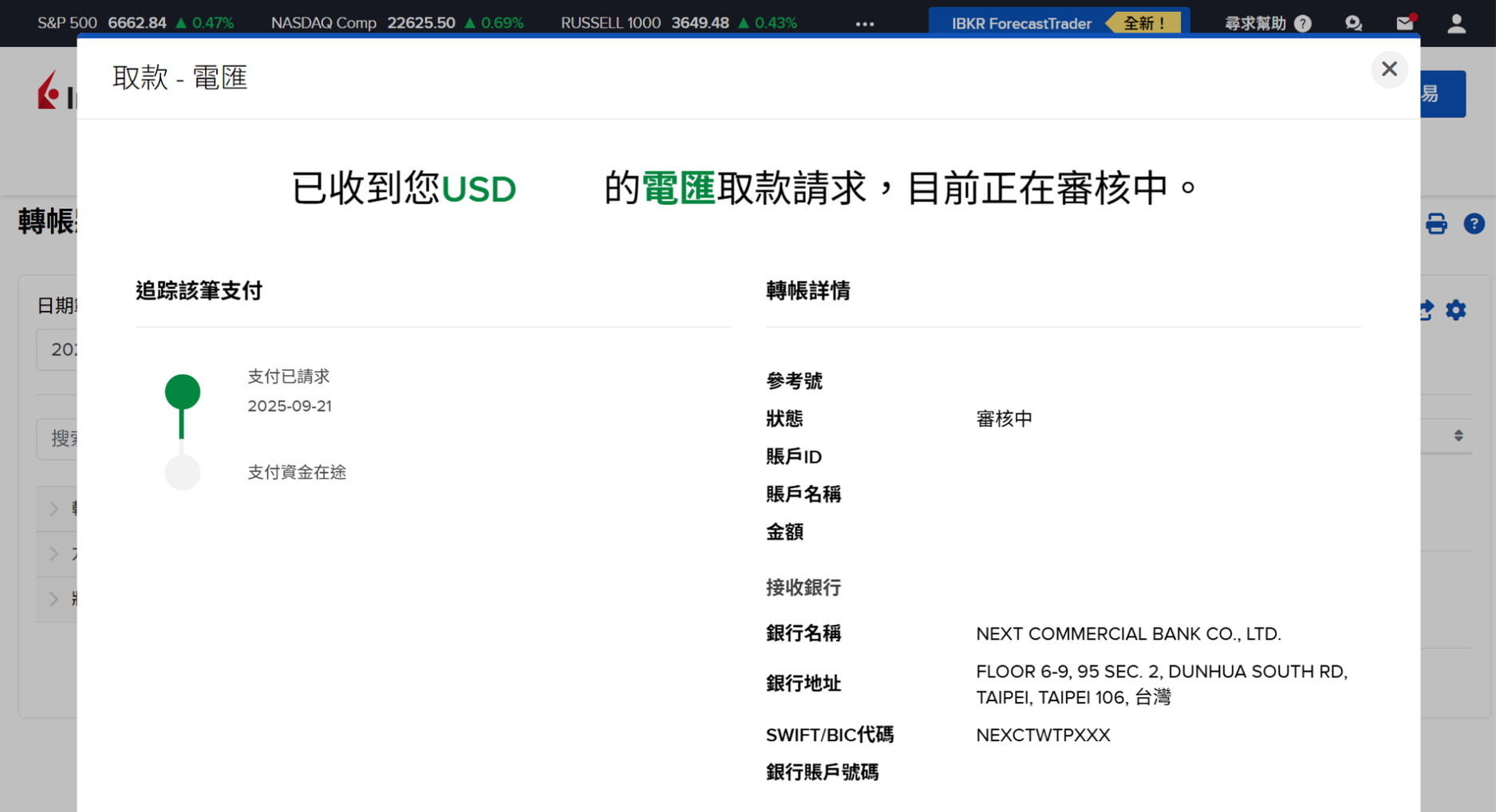Image resolution: width=1496 pixels, height=812 pixels.
Task: Select the NASDAQ Comp ticker
Action: tap(397, 23)
